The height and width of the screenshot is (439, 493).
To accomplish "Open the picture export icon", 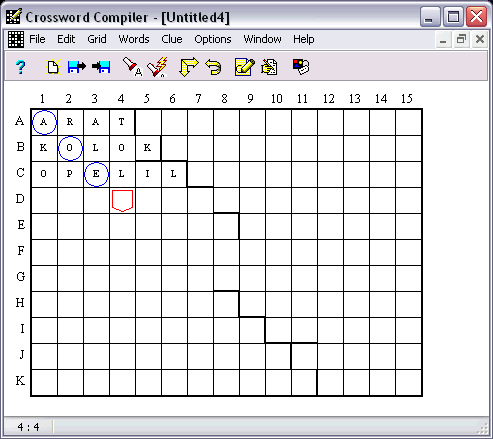I will click(301, 67).
